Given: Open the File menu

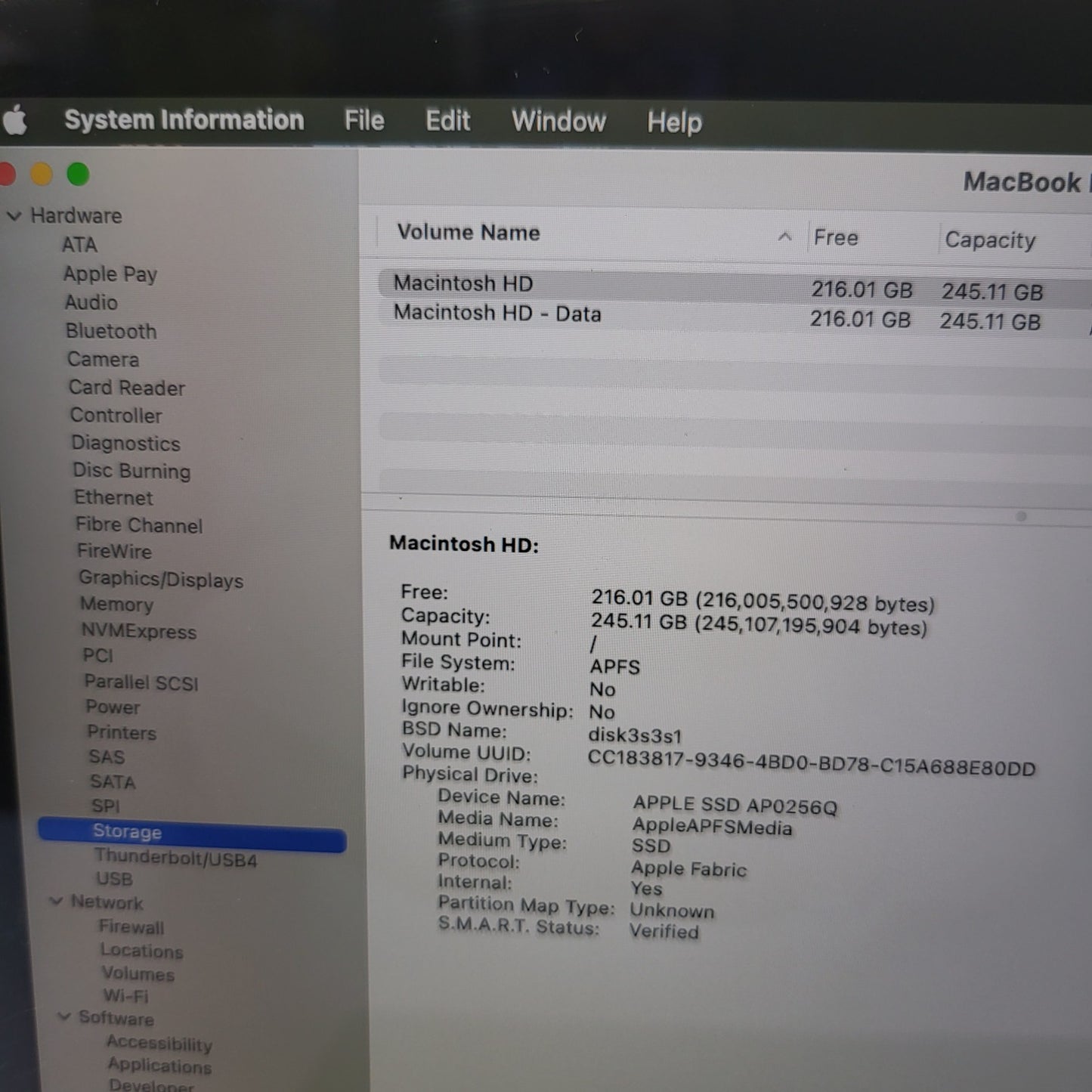Looking at the screenshot, I should pyautogui.click(x=364, y=120).
